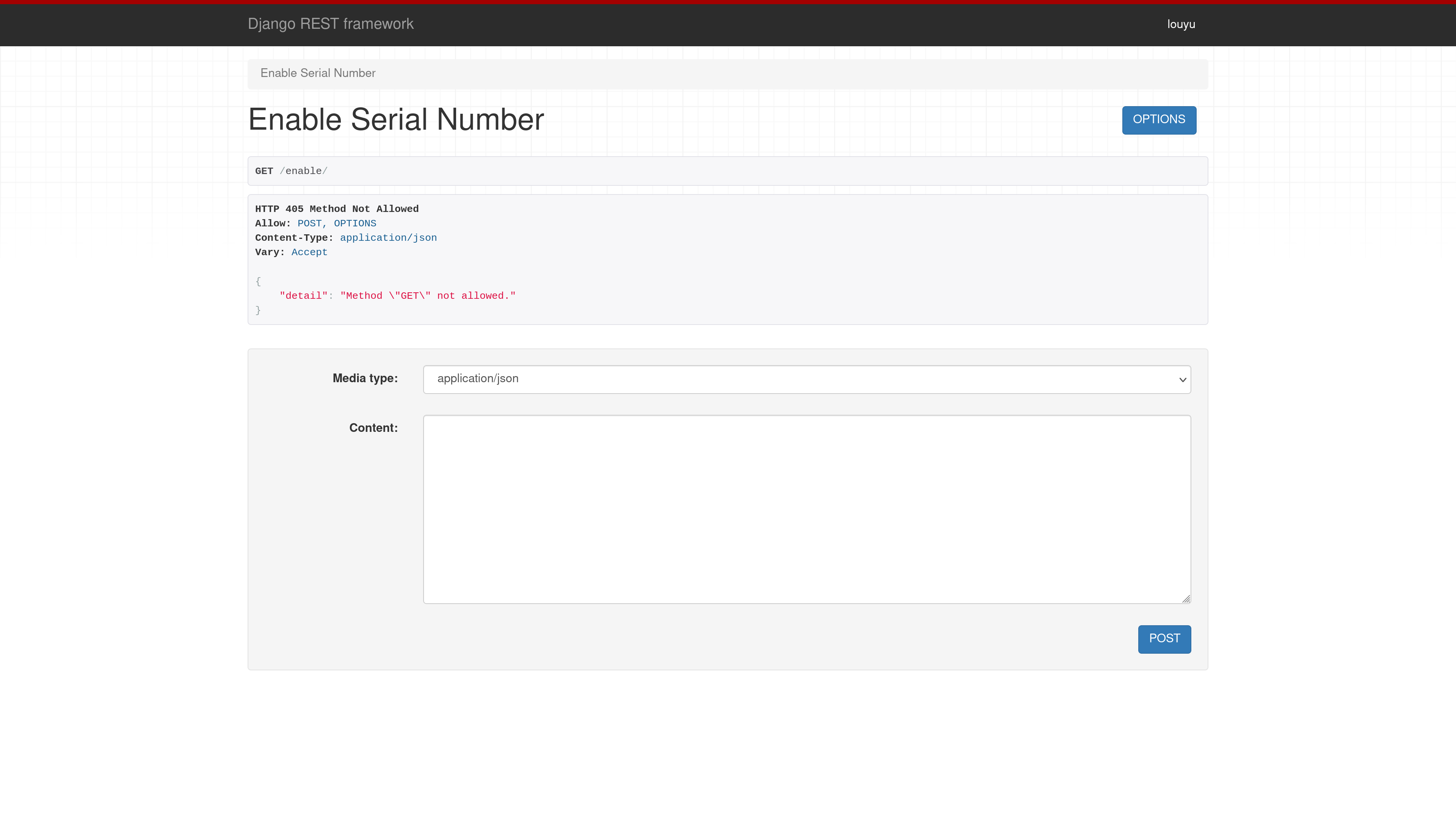
Task: Click the louyu user menu
Action: coord(1181,24)
